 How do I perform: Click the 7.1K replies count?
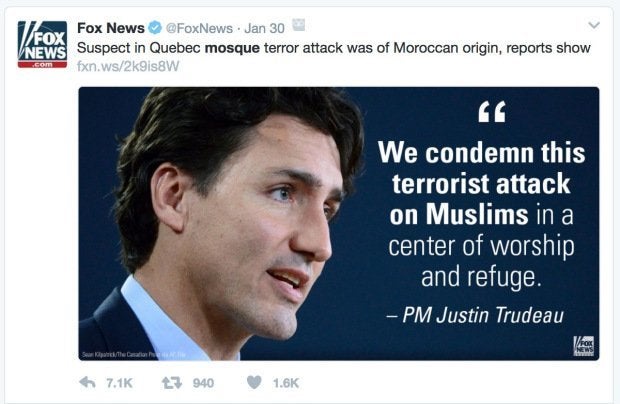[119, 383]
